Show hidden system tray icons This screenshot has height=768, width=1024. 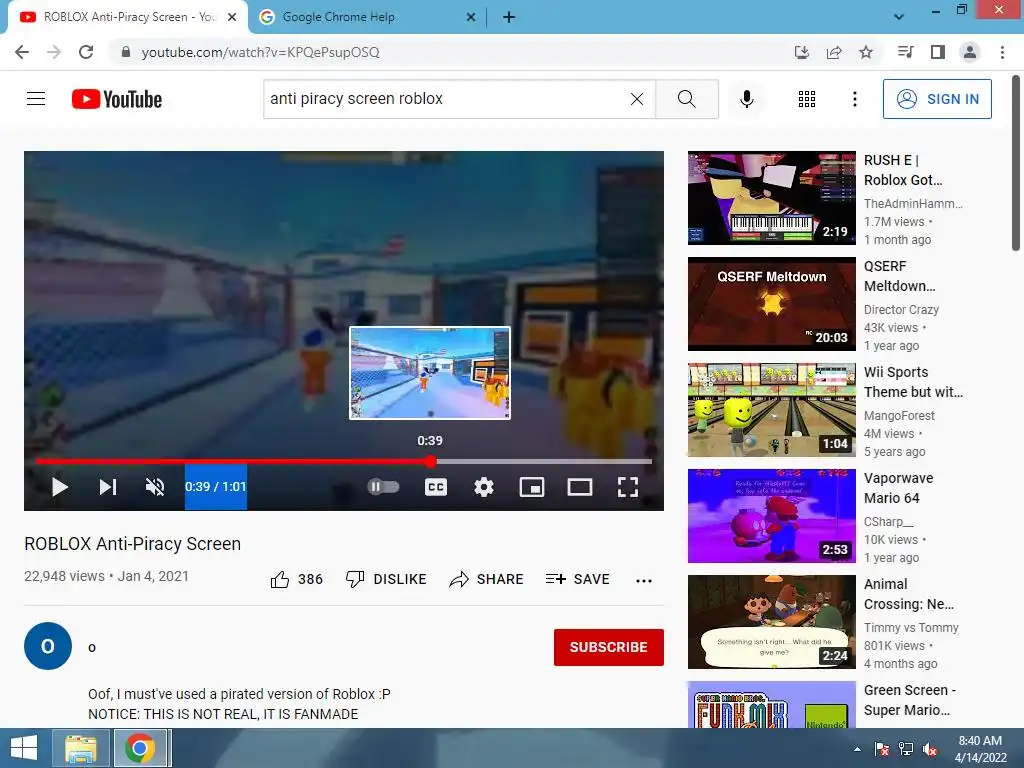coord(857,749)
